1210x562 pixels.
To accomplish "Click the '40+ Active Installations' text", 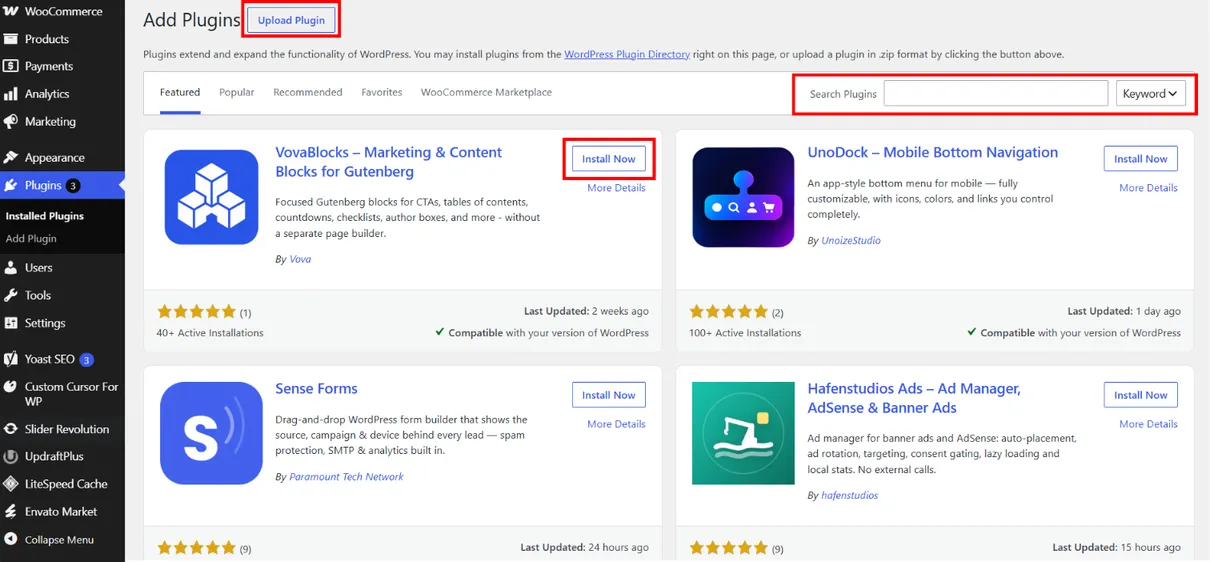I will pyautogui.click(x=210, y=333).
